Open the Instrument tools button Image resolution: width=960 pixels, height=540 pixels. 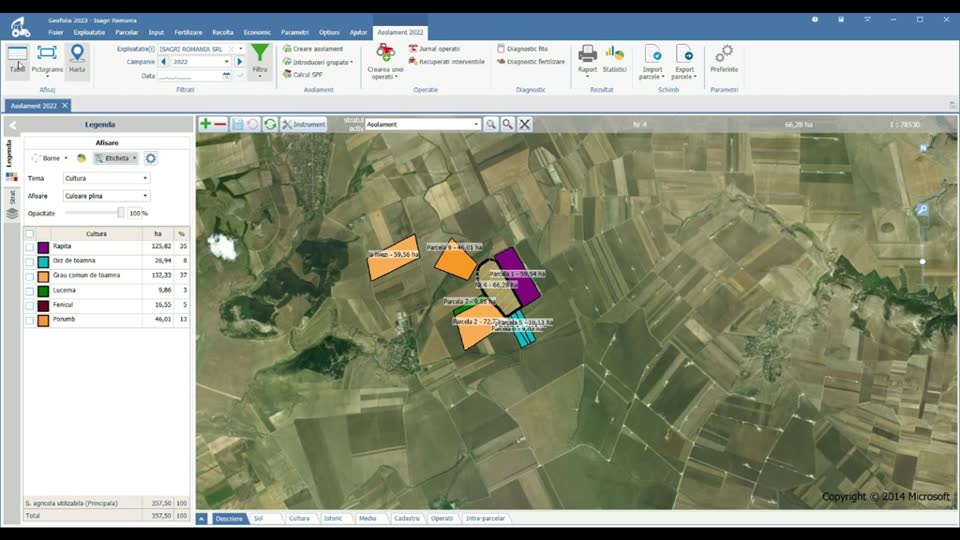[x=304, y=124]
